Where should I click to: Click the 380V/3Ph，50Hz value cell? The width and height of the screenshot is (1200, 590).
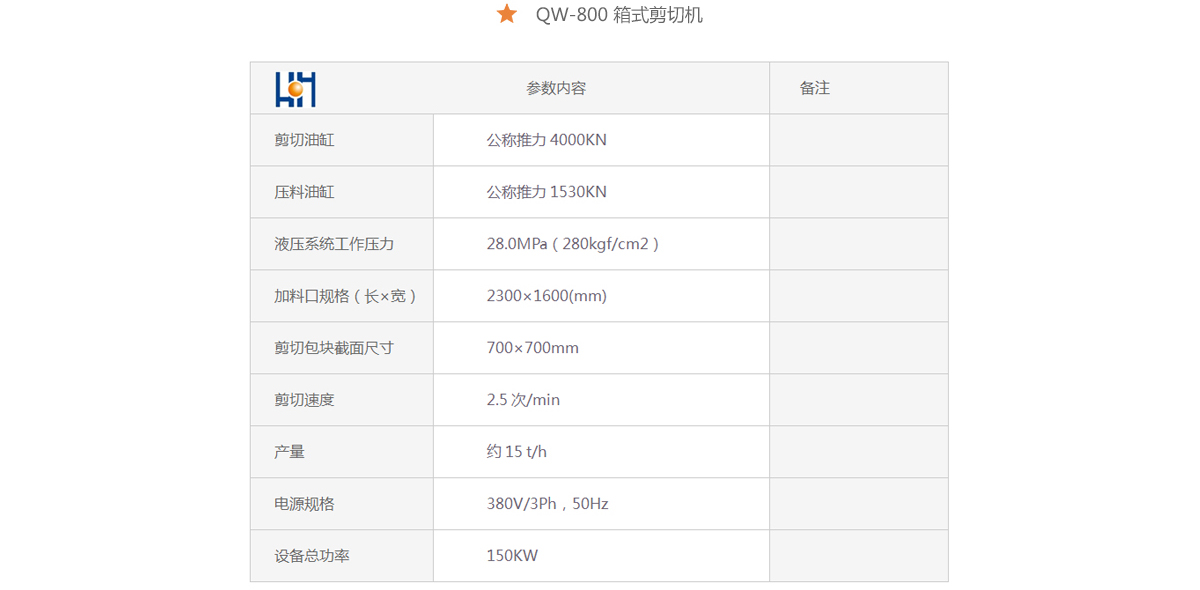(x=547, y=504)
